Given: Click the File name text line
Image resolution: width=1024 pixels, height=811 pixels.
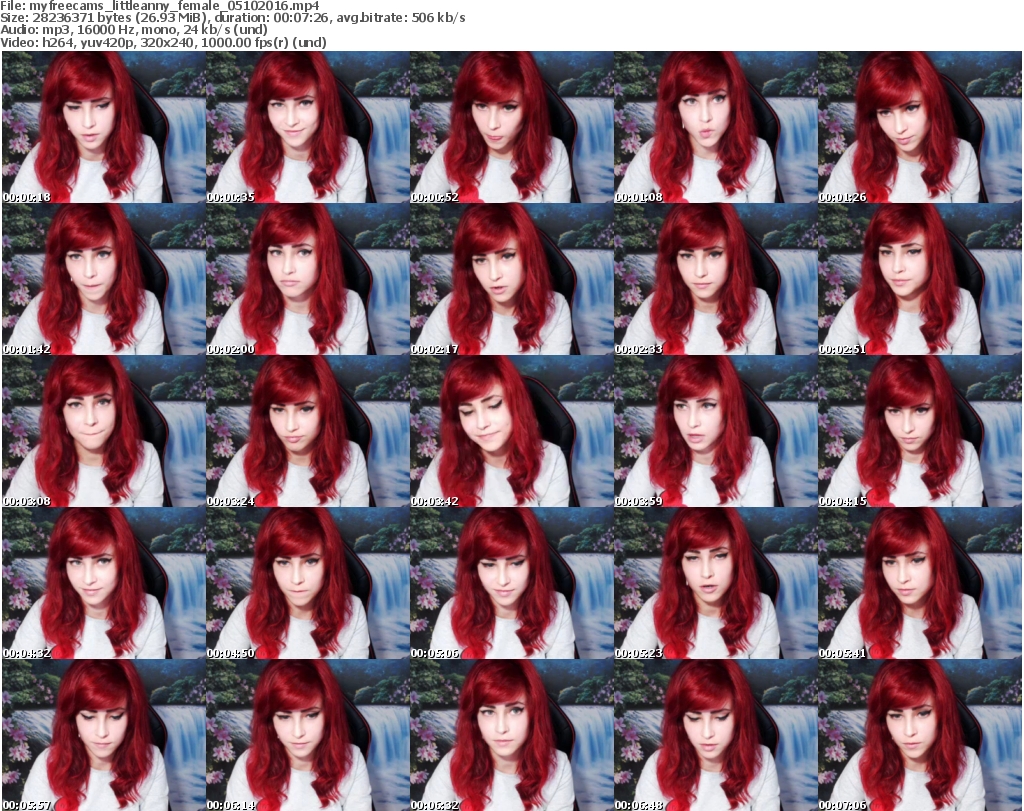Looking at the screenshot, I should tap(160, 6).
